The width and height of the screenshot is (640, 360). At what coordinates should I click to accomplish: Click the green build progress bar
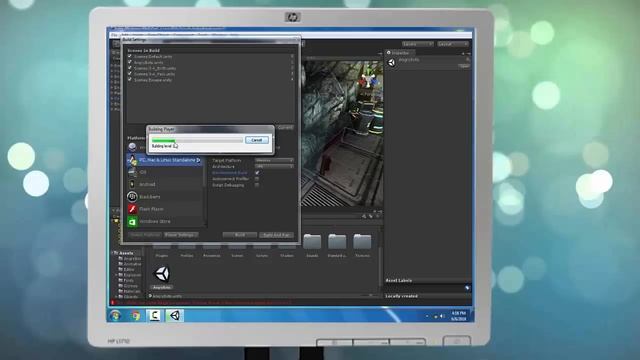point(197,140)
